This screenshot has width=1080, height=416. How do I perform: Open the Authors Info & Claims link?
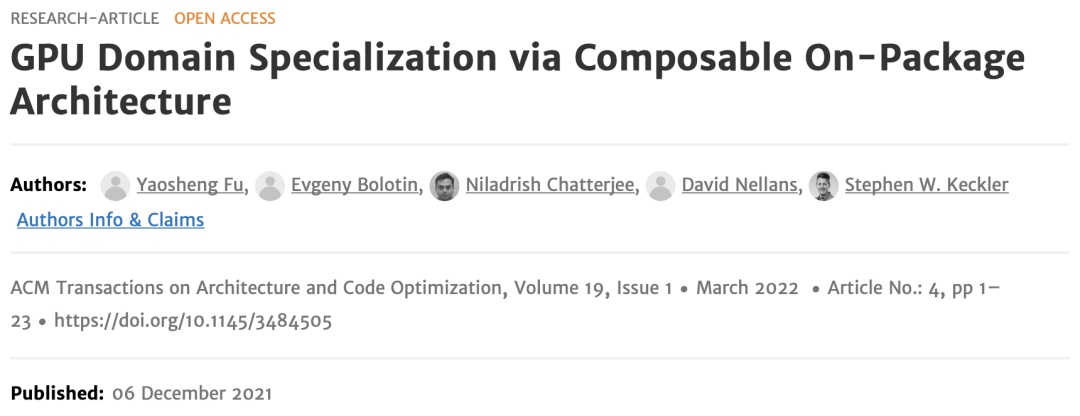pos(110,220)
